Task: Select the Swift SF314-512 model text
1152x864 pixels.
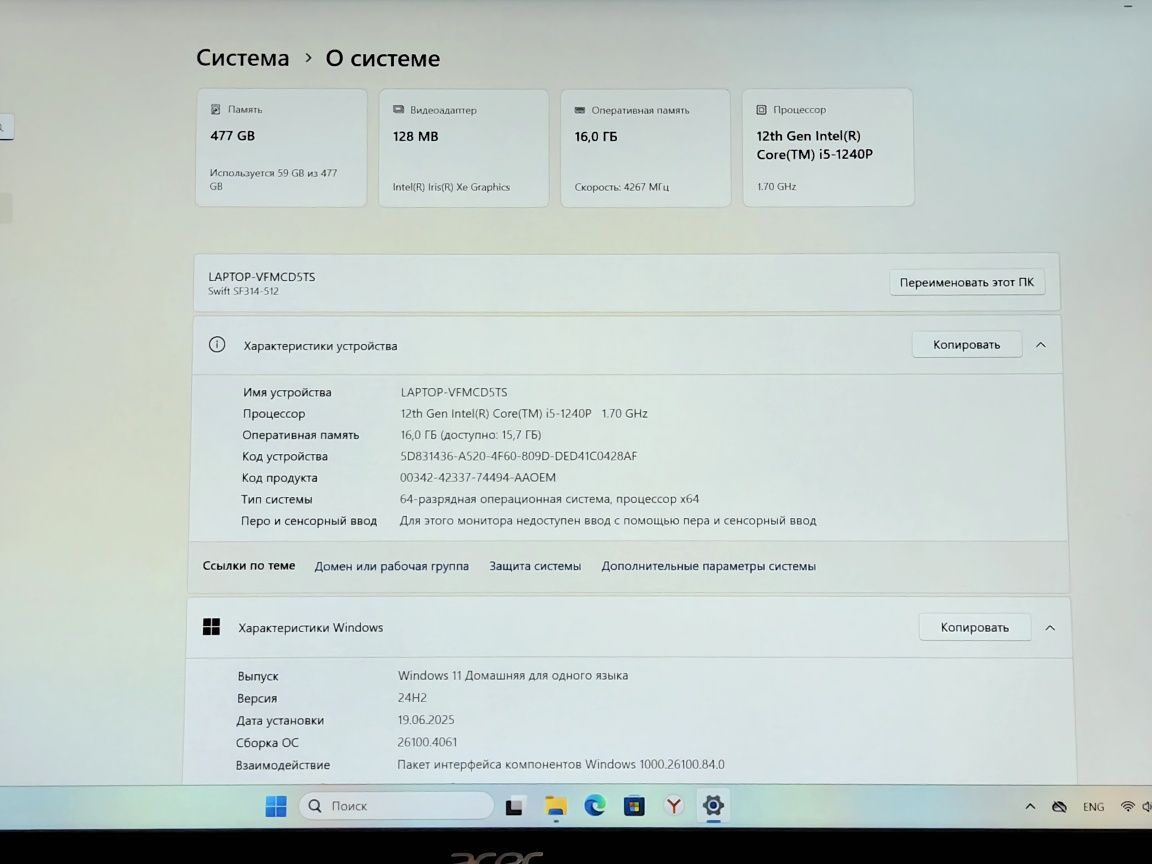Action: [243, 291]
